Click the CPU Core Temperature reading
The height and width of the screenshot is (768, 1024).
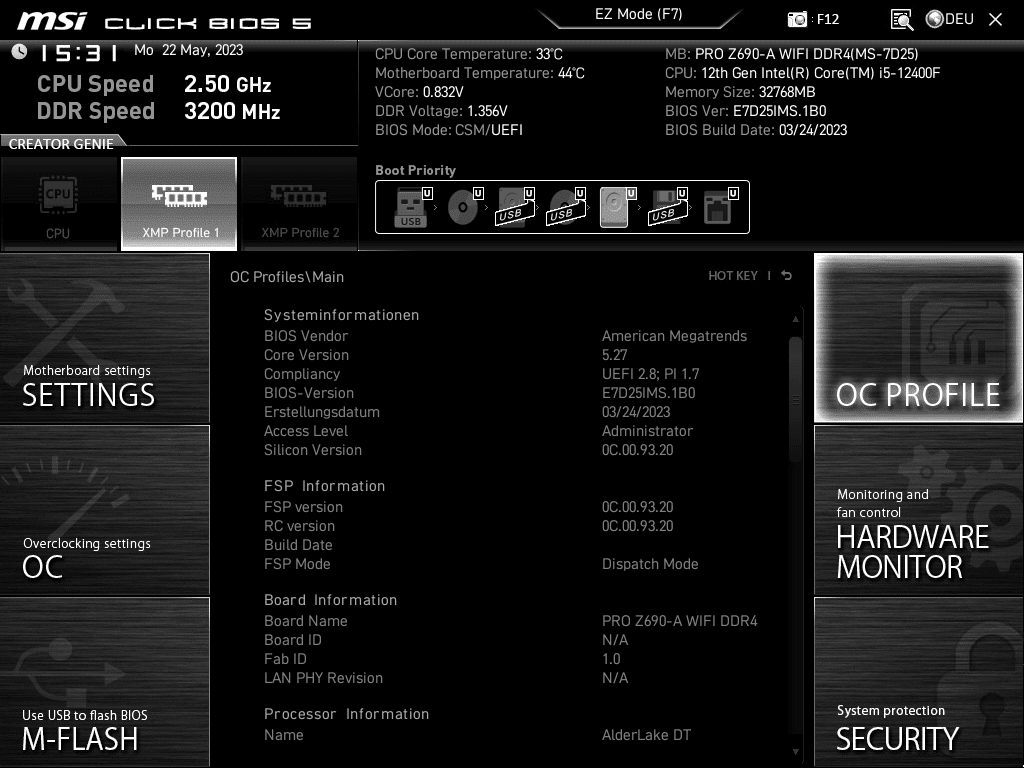[468, 54]
